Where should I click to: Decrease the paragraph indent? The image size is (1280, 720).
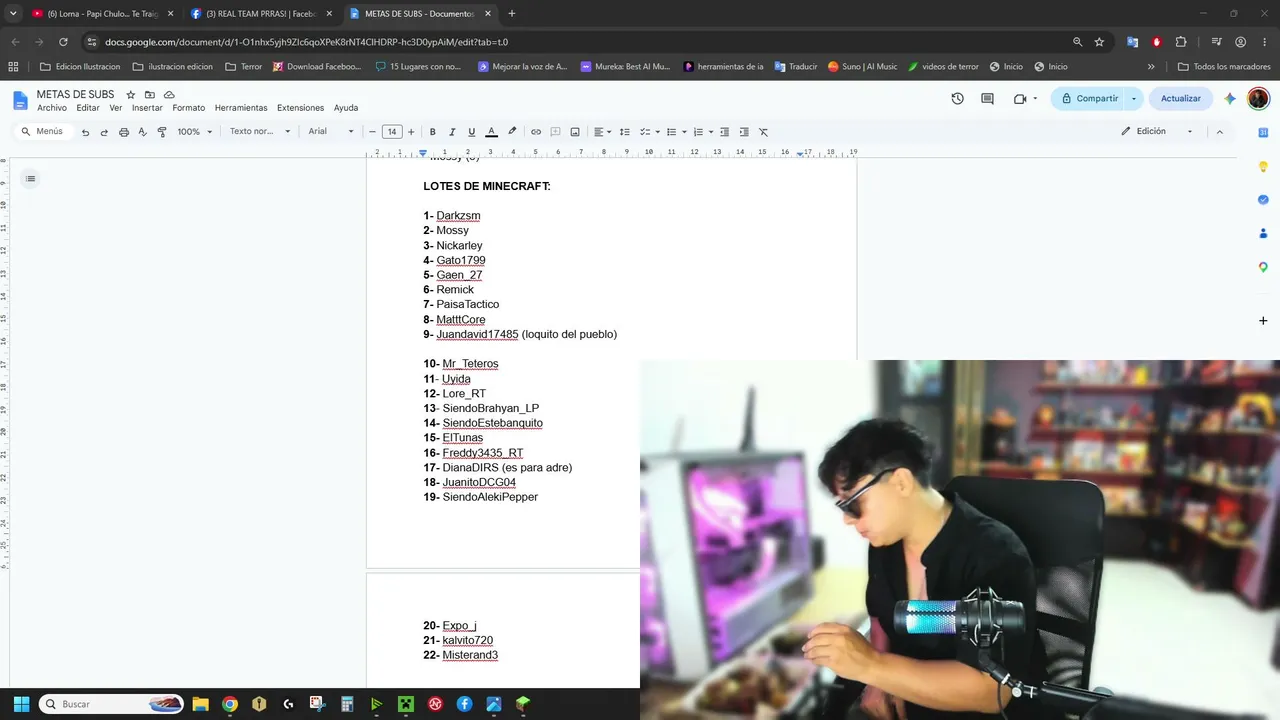pos(726,132)
